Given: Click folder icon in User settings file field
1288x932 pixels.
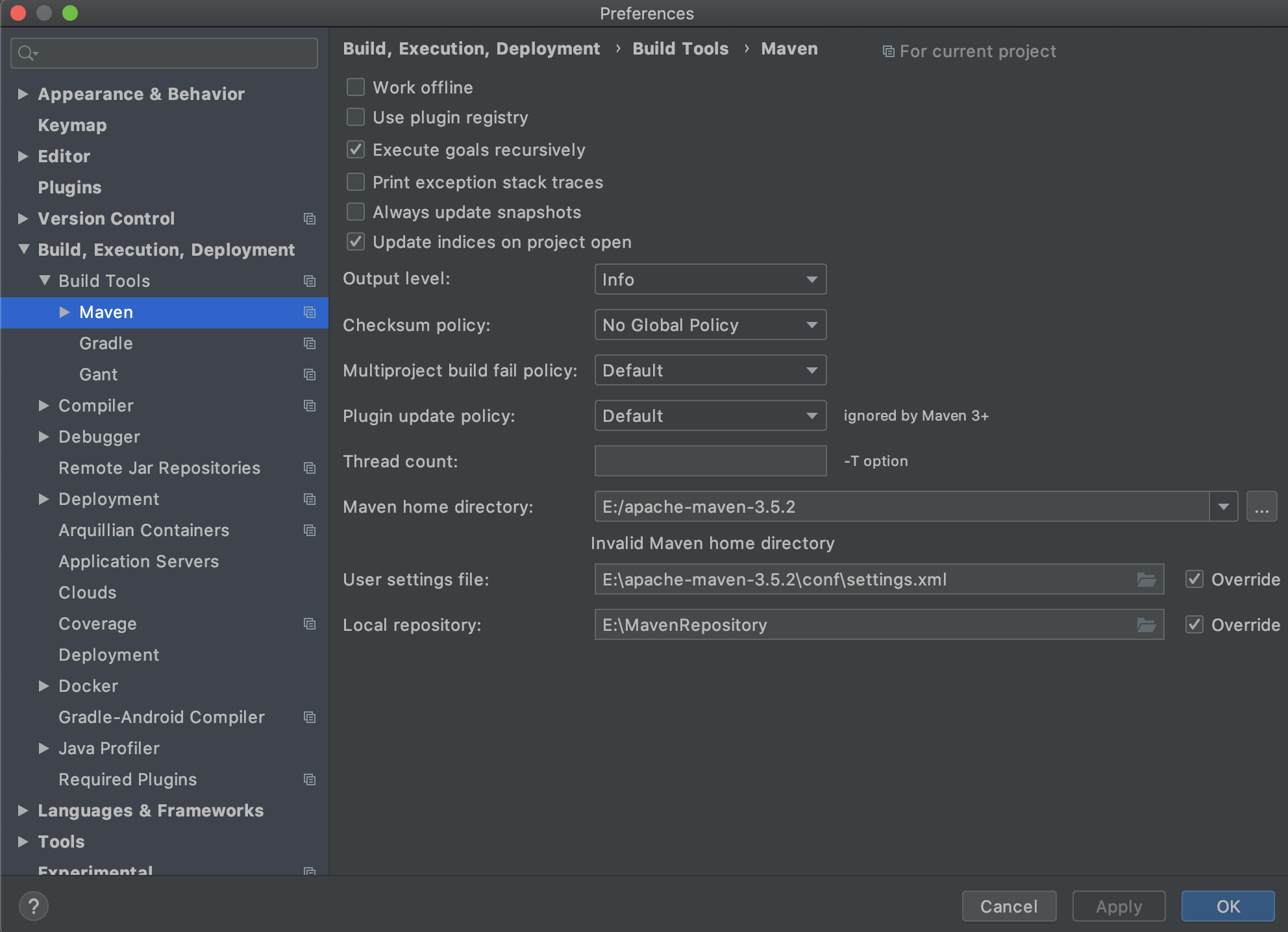Looking at the screenshot, I should (1146, 580).
